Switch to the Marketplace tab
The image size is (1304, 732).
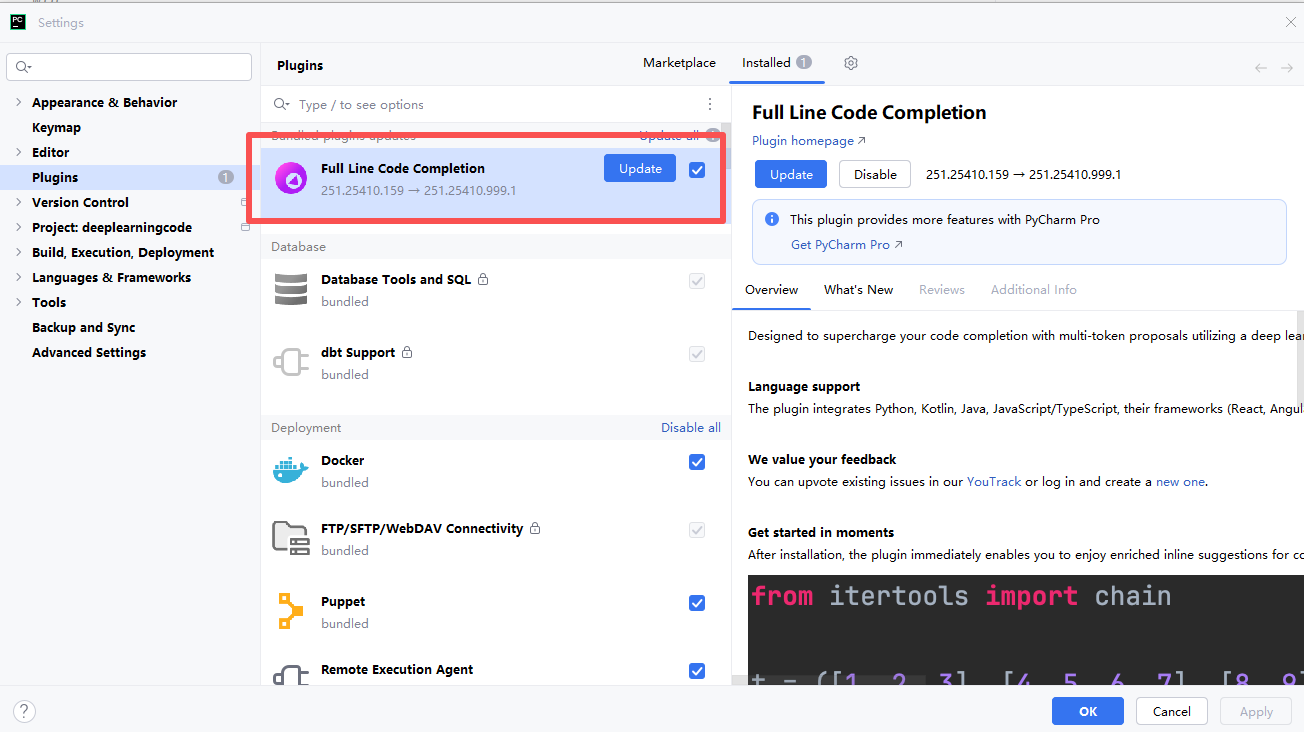tap(679, 62)
